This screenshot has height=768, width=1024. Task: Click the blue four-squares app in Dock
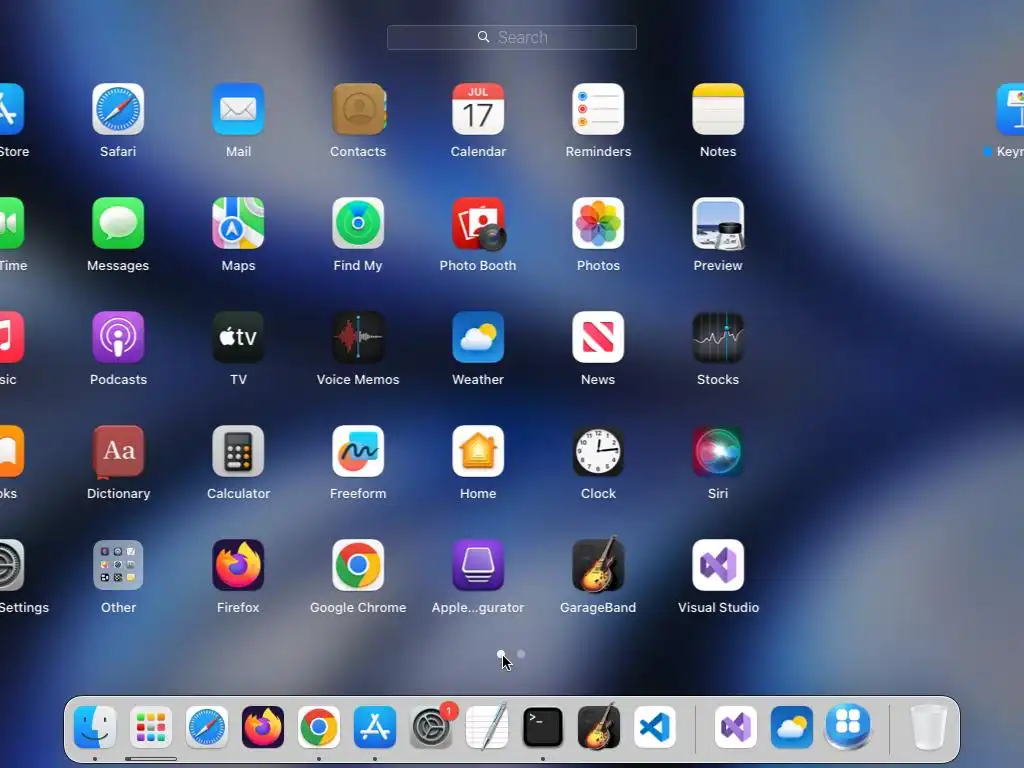848,726
